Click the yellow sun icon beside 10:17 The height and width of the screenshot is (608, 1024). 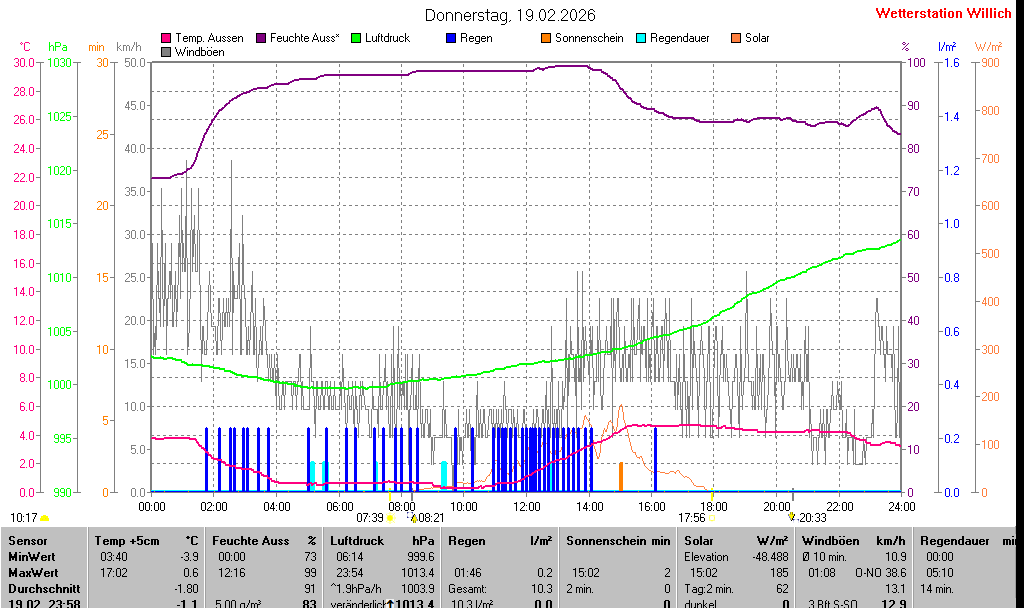(44, 519)
